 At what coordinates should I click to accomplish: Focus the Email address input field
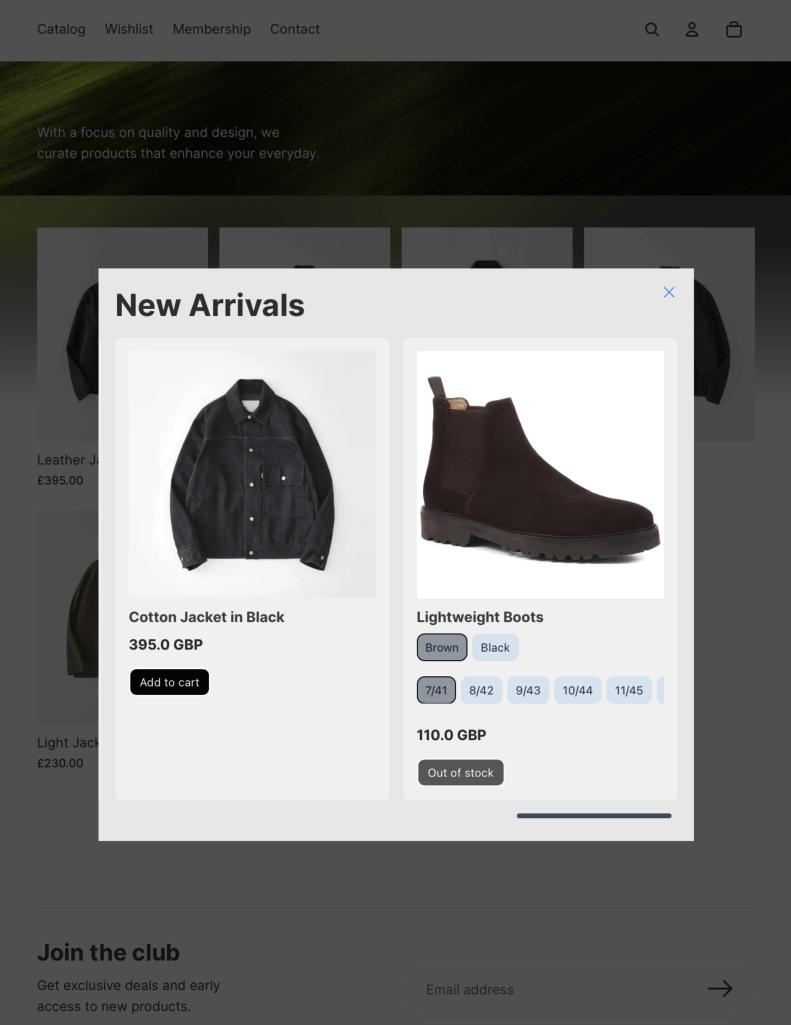550,989
